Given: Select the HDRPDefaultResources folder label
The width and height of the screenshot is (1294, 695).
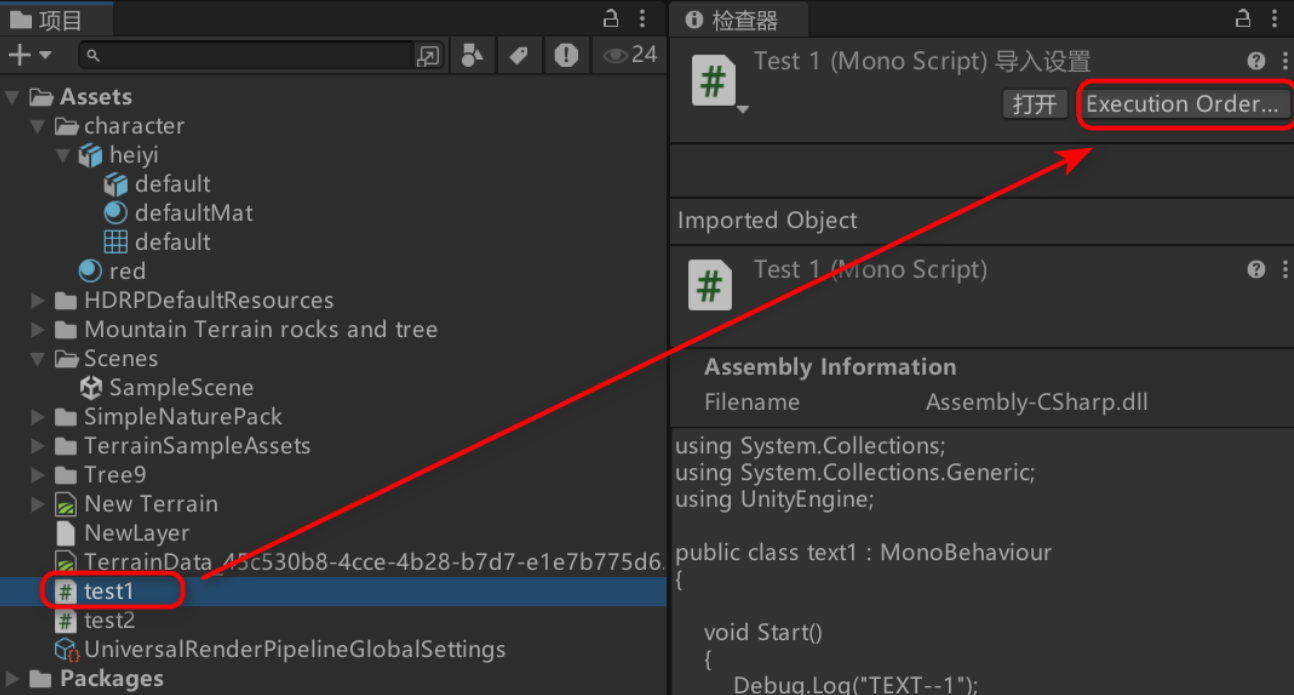Looking at the screenshot, I should [x=209, y=300].
